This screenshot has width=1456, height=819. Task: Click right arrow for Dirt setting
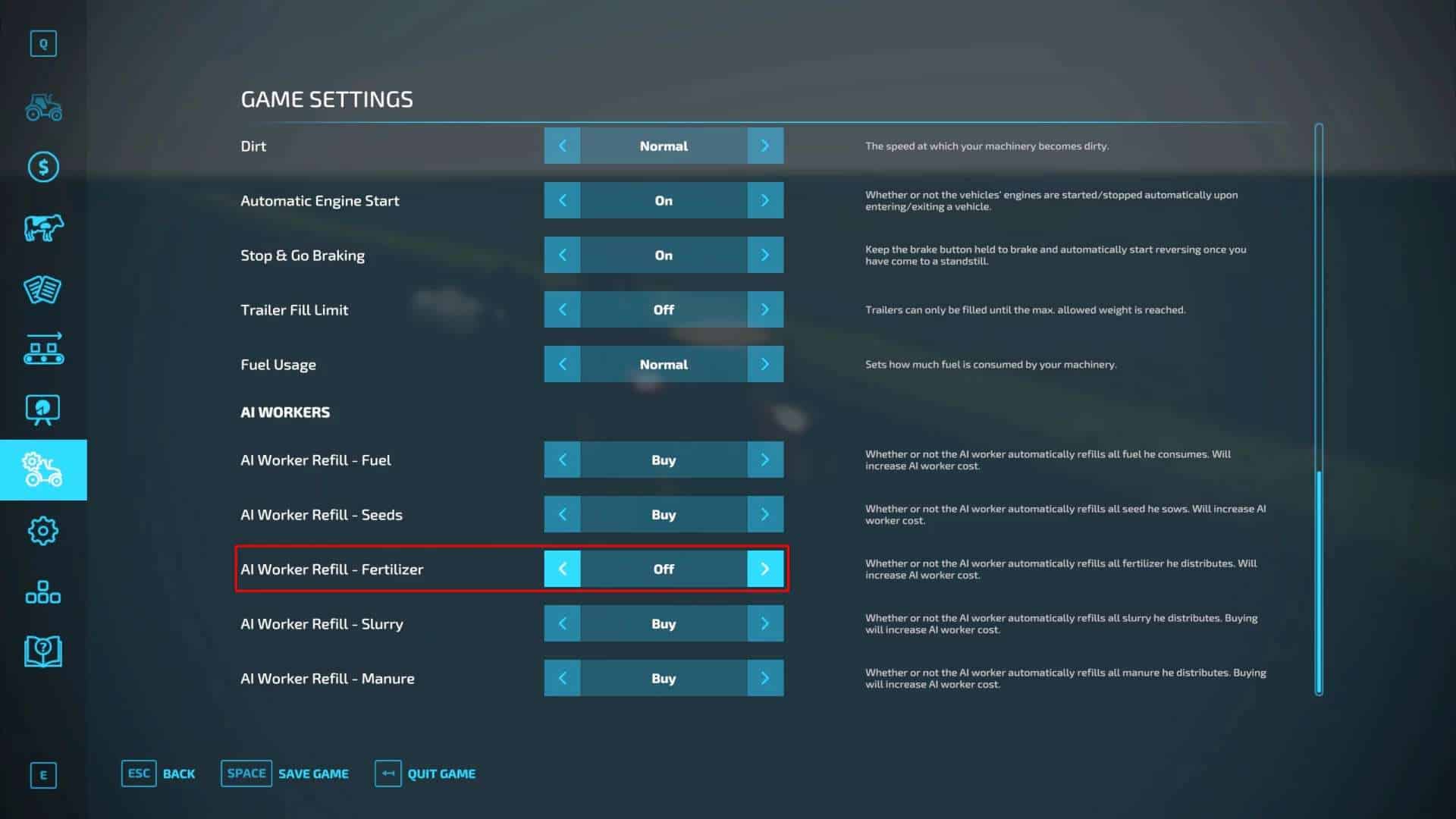point(764,146)
